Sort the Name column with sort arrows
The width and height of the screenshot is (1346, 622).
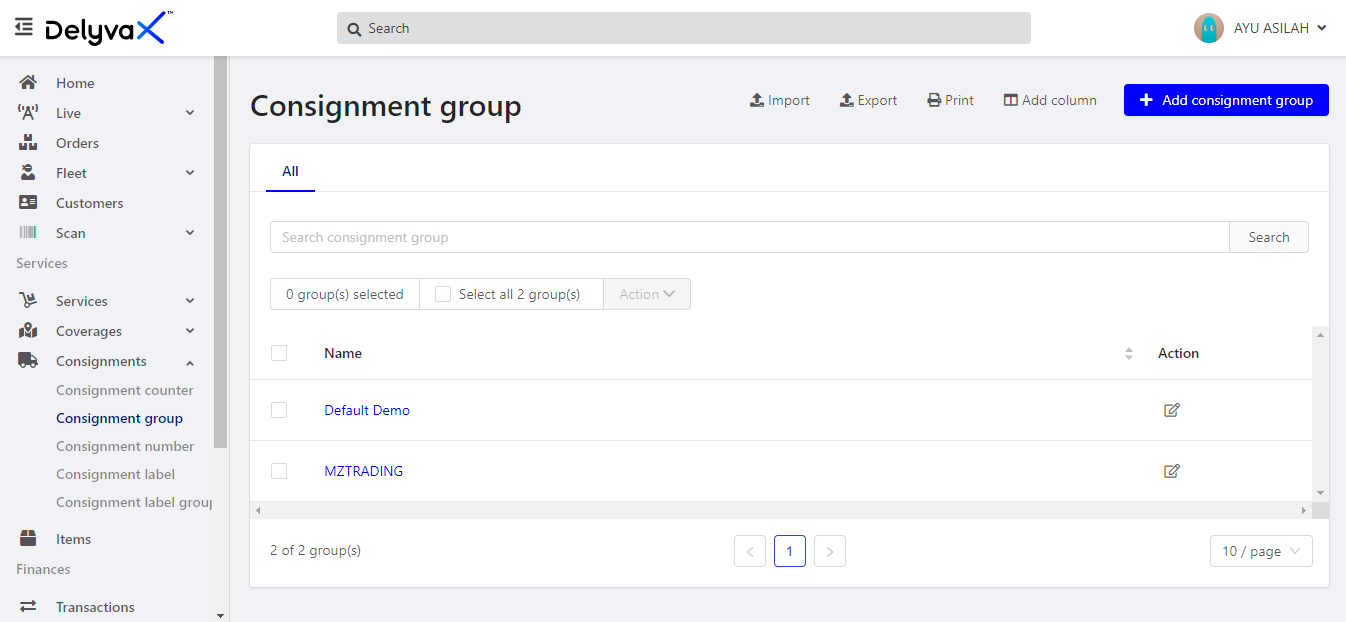coord(1129,353)
